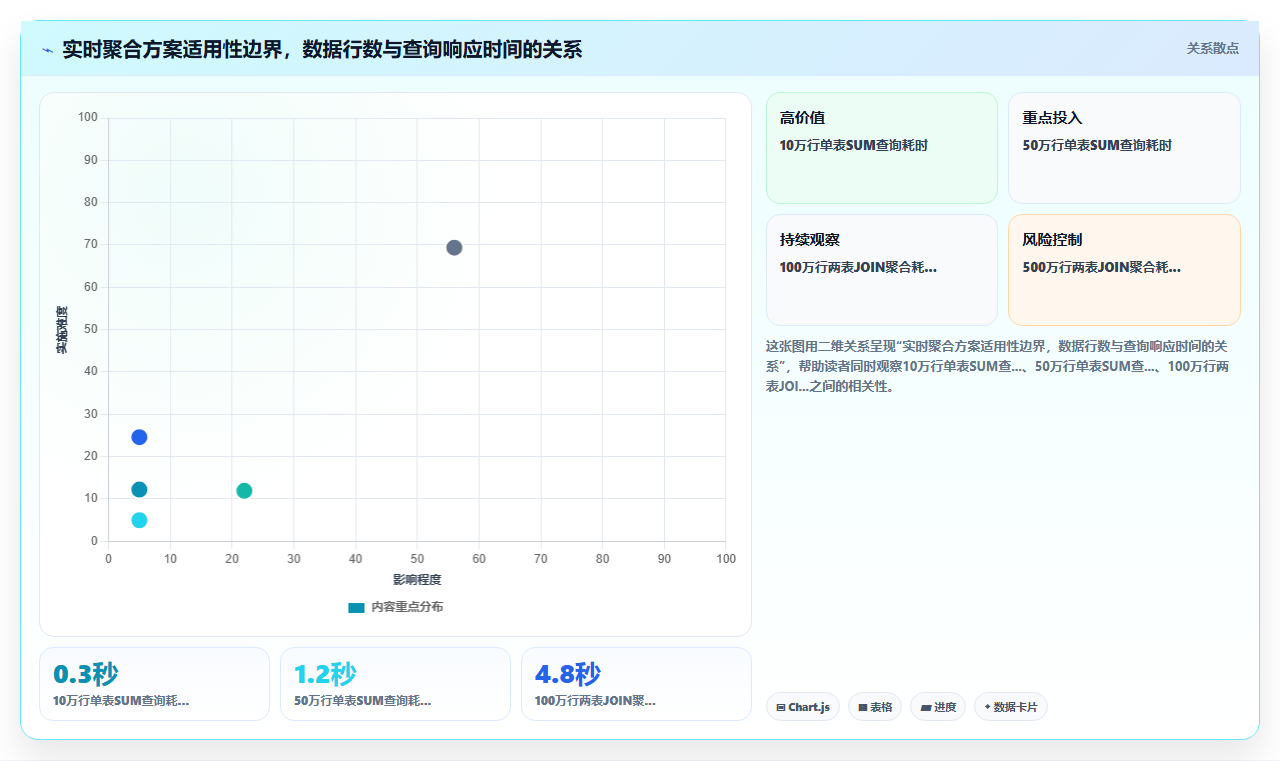This screenshot has width=1280, height=761.
Task: Click the Chart.js tag icon
Action: (781, 707)
